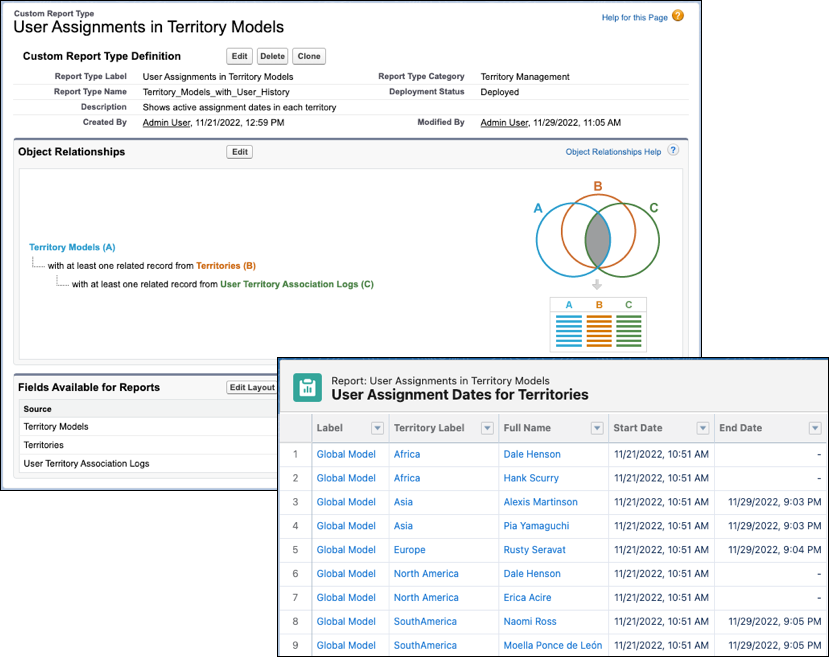This screenshot has height=657, width=829.
Task: Click the Edit button for Custom Report Type Definition
Action: [x=240, y=56]
